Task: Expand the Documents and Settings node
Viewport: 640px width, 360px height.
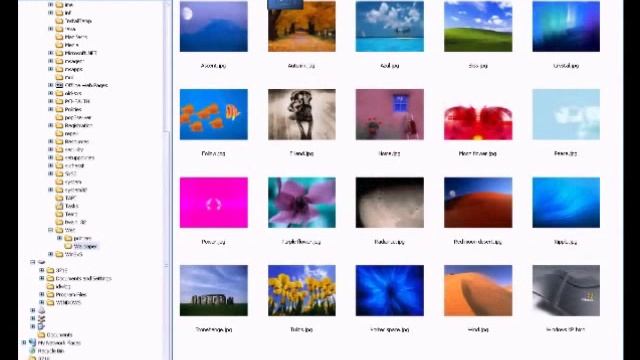Action: (42, 278)
